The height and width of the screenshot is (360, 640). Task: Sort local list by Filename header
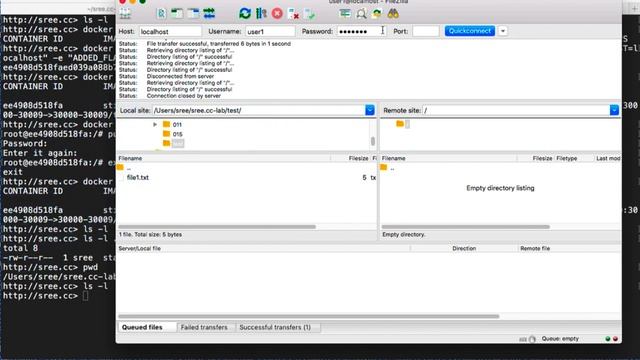tap(224, 158)
